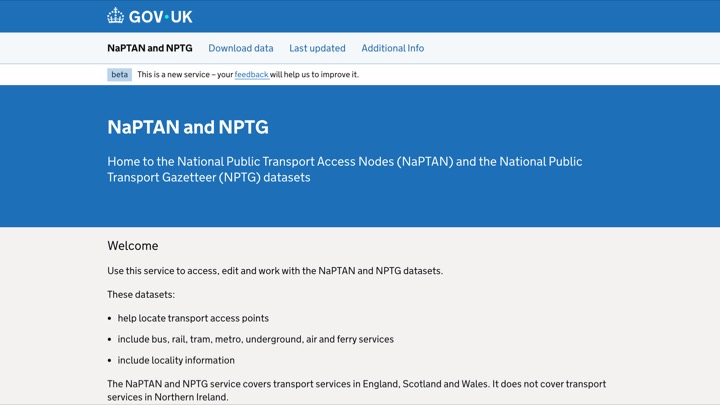Select the 'NaPTAN and NPTG' main heading
Image resolution: width=720 pixels, height=405 pixels.
(x=188, y=127)
